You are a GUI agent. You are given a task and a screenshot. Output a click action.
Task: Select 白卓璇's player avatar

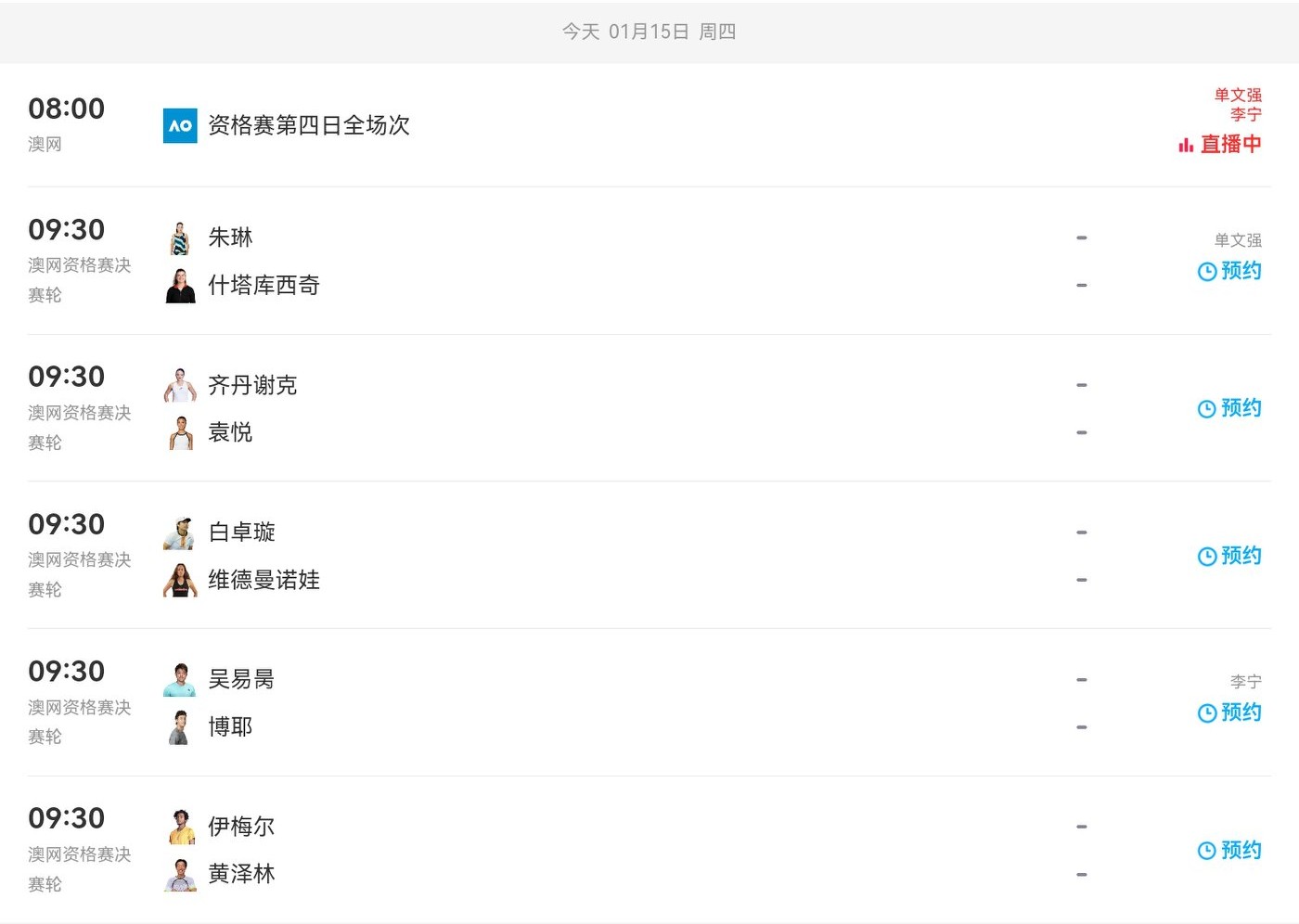pos(181,533)
